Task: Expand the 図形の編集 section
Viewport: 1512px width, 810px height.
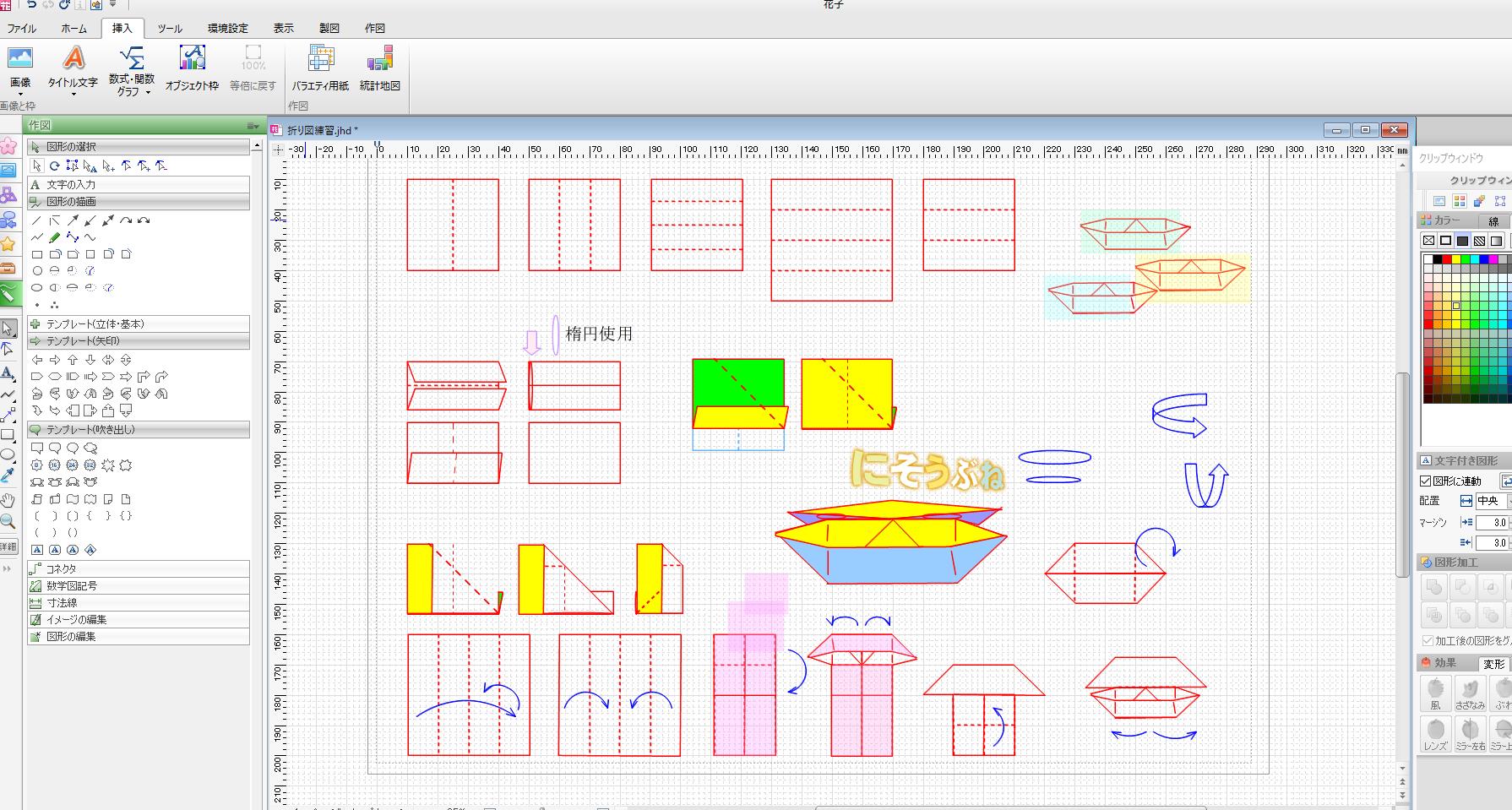Action: click(x=139, y=636)
